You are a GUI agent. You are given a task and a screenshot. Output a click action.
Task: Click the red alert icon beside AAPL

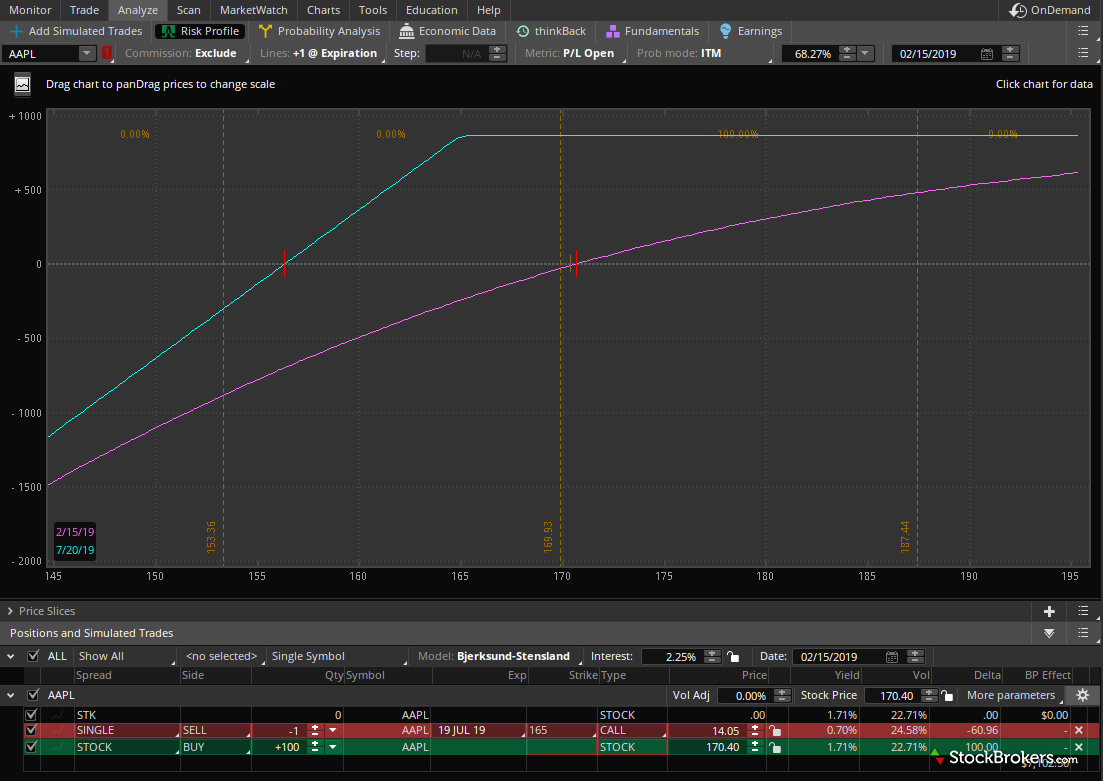pyautogui.click(x=107, y=53)
